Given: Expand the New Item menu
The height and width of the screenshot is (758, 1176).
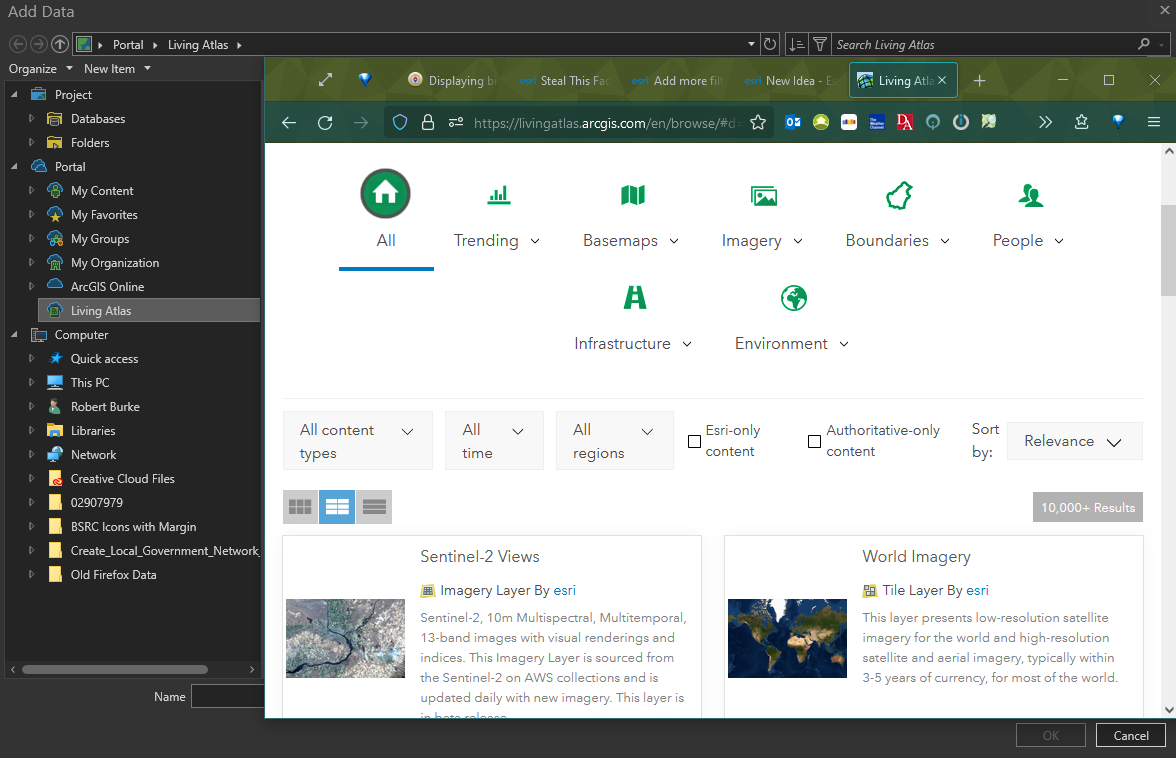Looking at the screenshot, I should (x=117, y=68).
